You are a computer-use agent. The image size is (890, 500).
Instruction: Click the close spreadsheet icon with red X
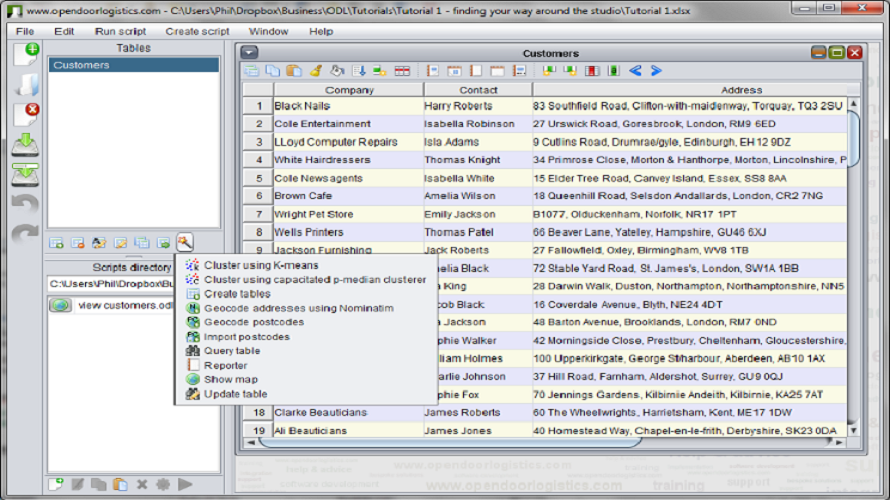click(25, 114)
